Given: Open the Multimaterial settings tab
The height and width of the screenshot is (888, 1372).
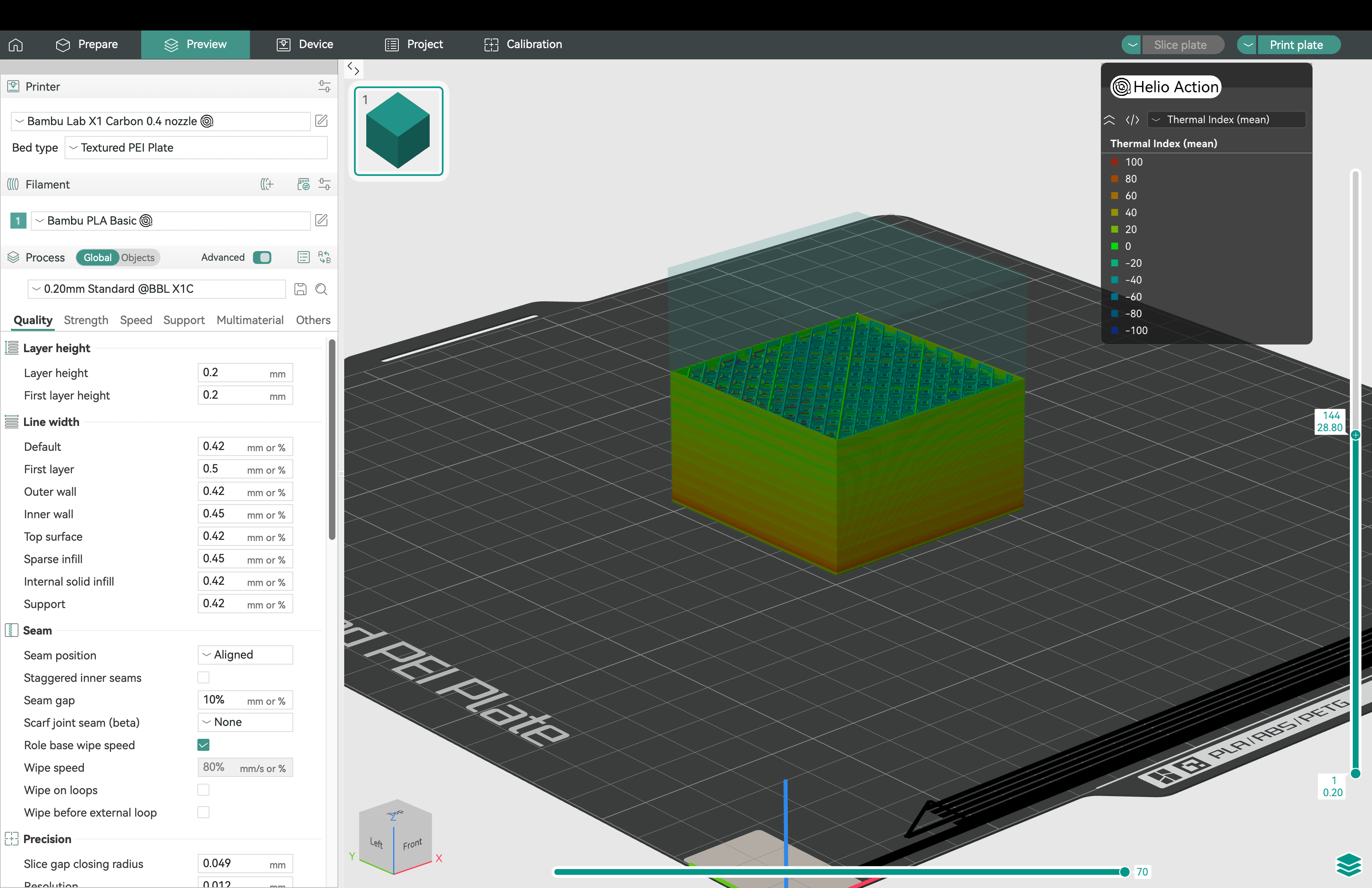Looking at the screenshot, I should click(250, 320).
